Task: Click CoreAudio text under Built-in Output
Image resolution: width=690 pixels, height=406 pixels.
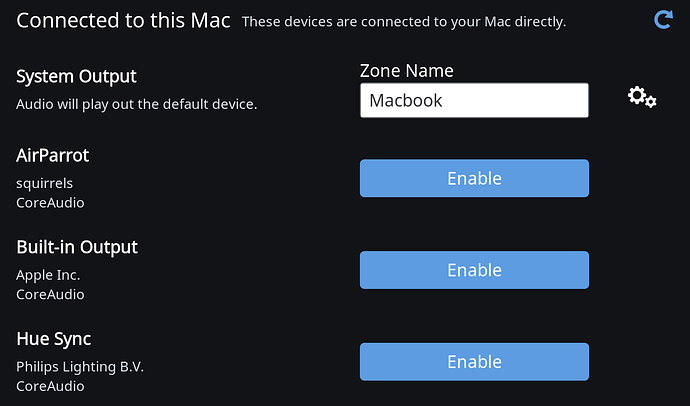Action: click(x=50, y=294)
